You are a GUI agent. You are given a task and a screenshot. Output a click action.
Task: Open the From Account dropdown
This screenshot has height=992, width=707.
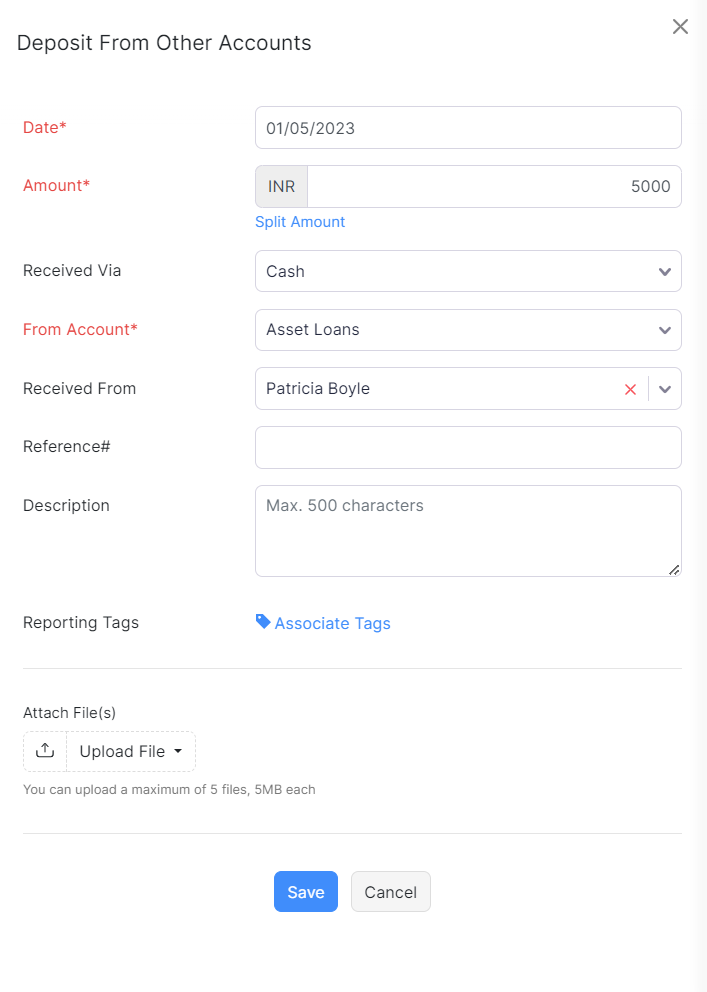468,330
